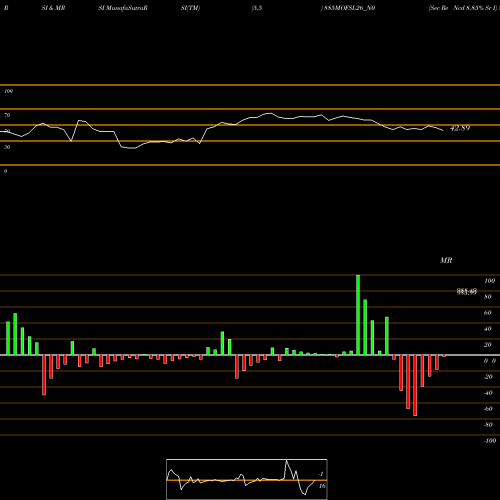Click the 'Ncd 8.85% Sr I' description text
The width and height of the screenshot is (500, 500).
(x=474, y=8)
